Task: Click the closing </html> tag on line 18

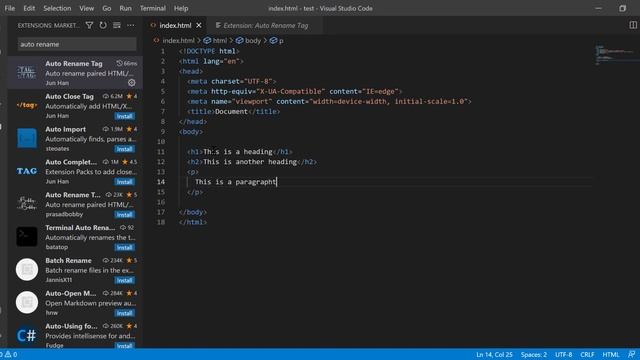Action: [x=193, y=222]
